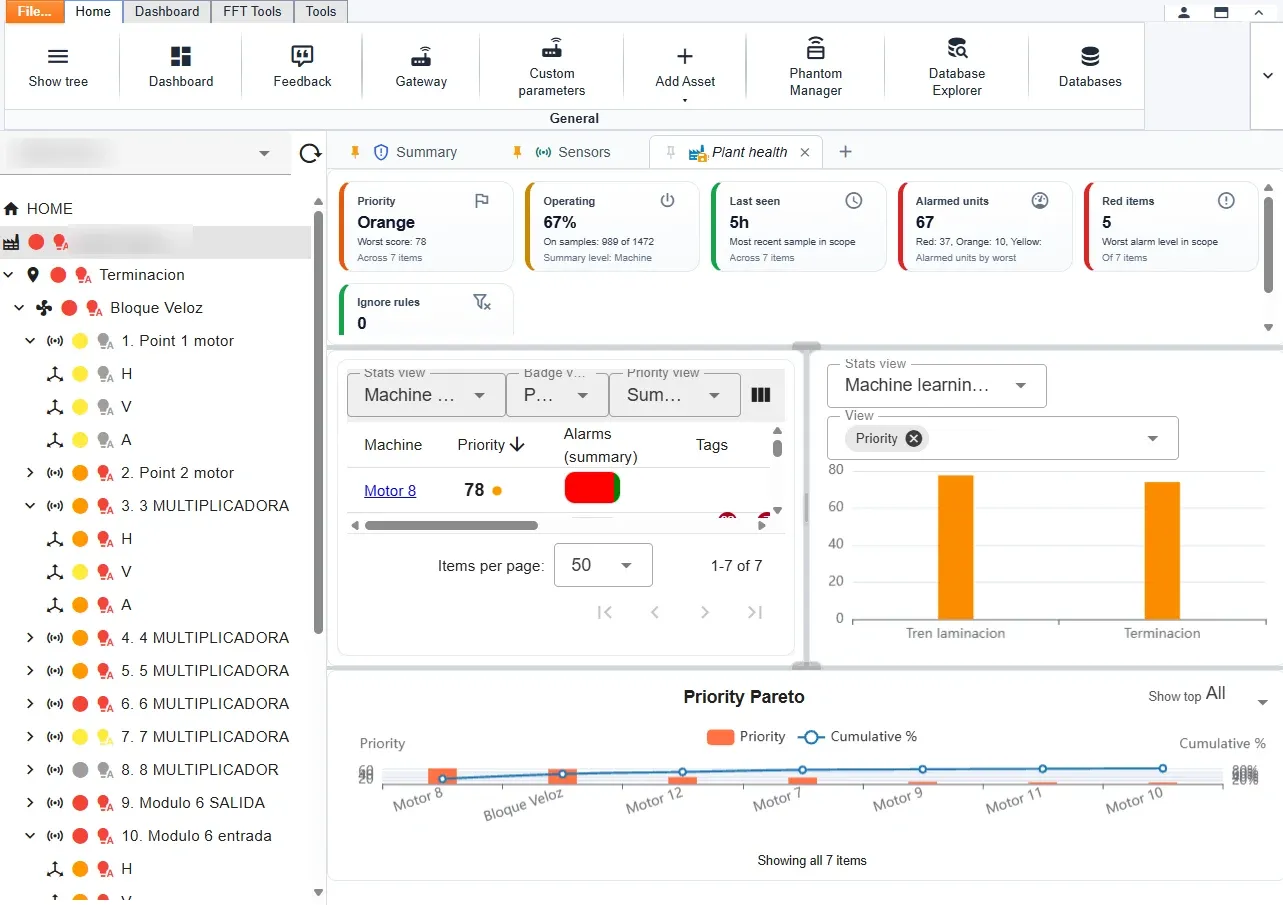Open the Machine learning Stats view dropdown
Screen dimensions: 1283x905
click(937, 385)
